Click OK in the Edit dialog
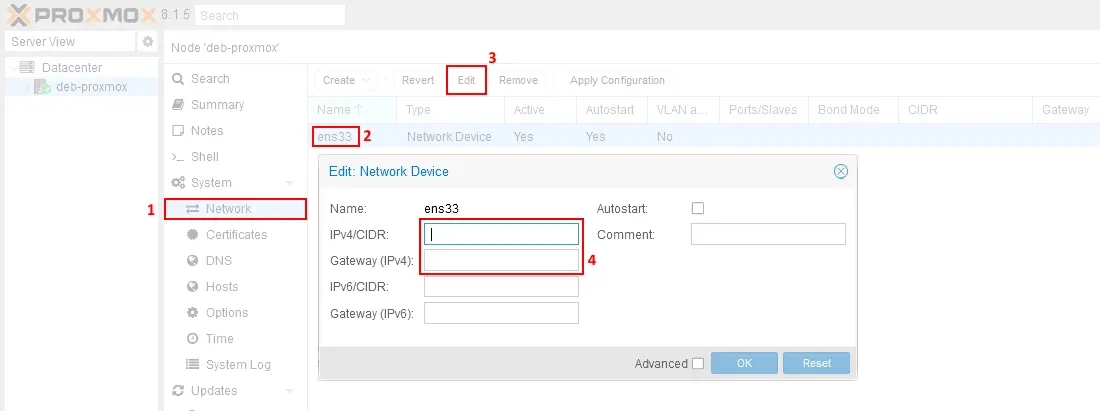The height and width of the screenshot is (411, 1100). pyautogui.click(x=744, y=363)
